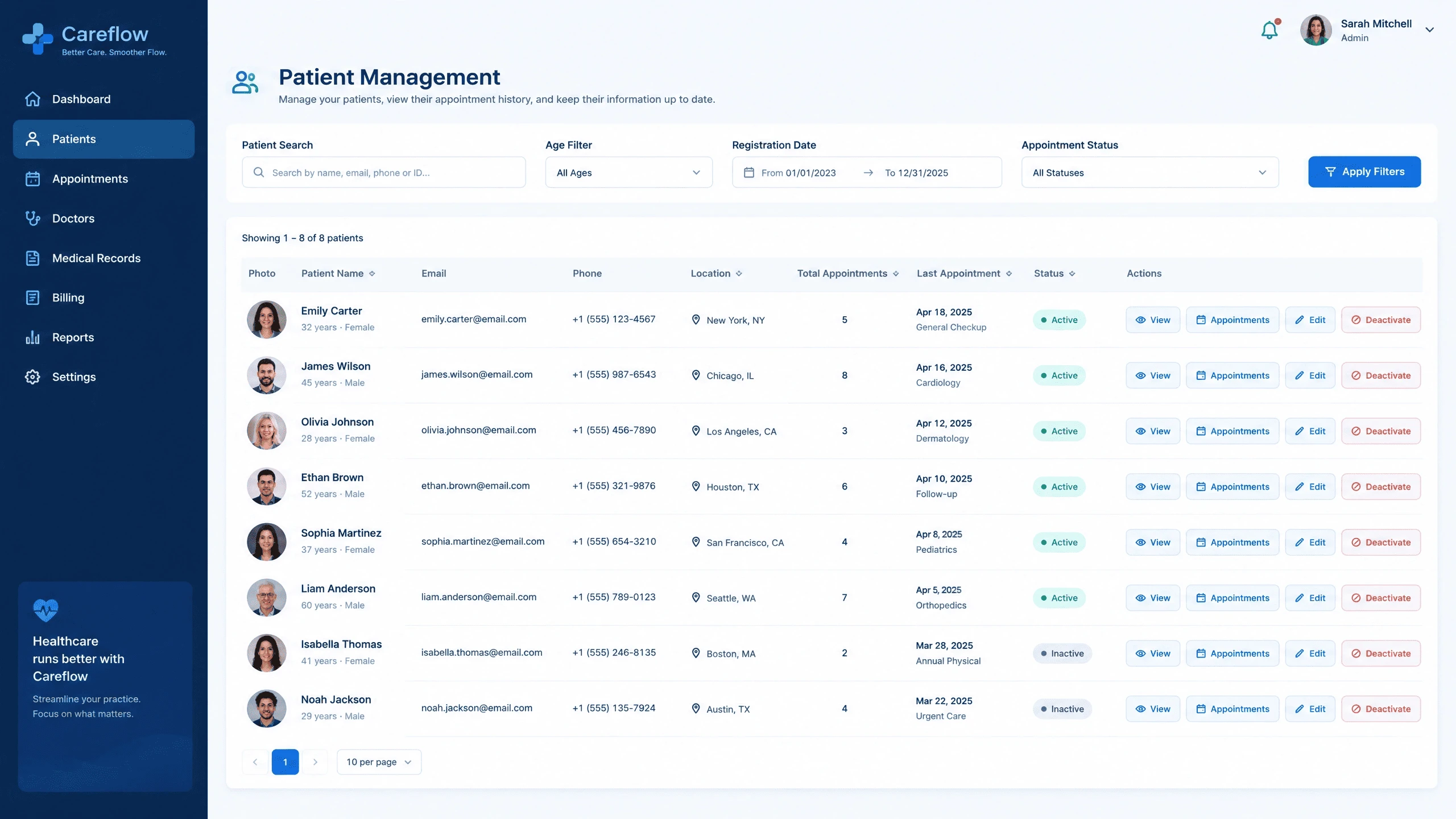This screenshot has width=1456, height=819.
Task: View Emily Carter's patient record
Action: coord(1153,320)
